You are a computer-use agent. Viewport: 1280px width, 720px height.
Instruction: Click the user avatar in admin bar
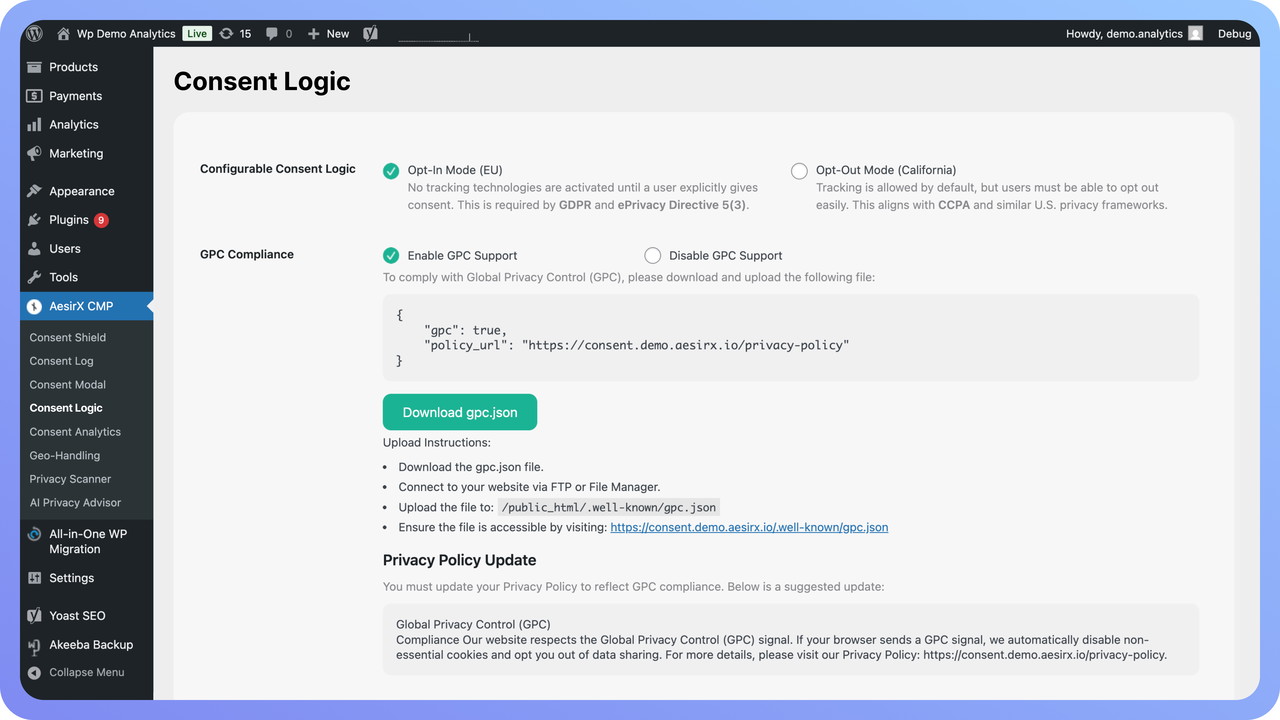pyautogui.click(x=1195, y=33)
